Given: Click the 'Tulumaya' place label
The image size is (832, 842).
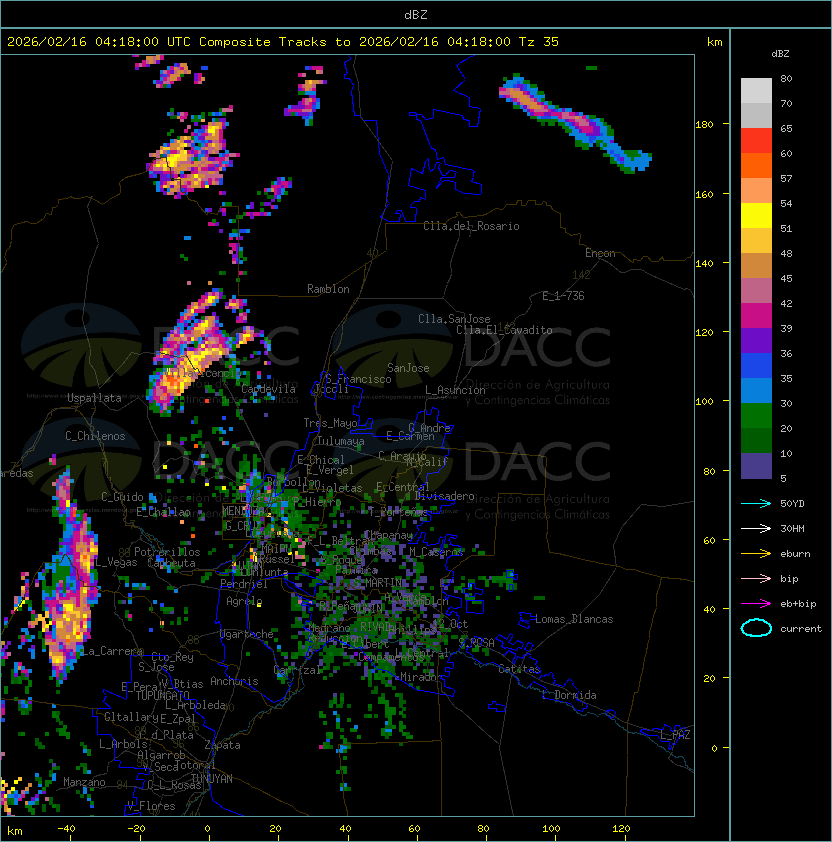Looking at the screenshot, I should tap(341, 441).
